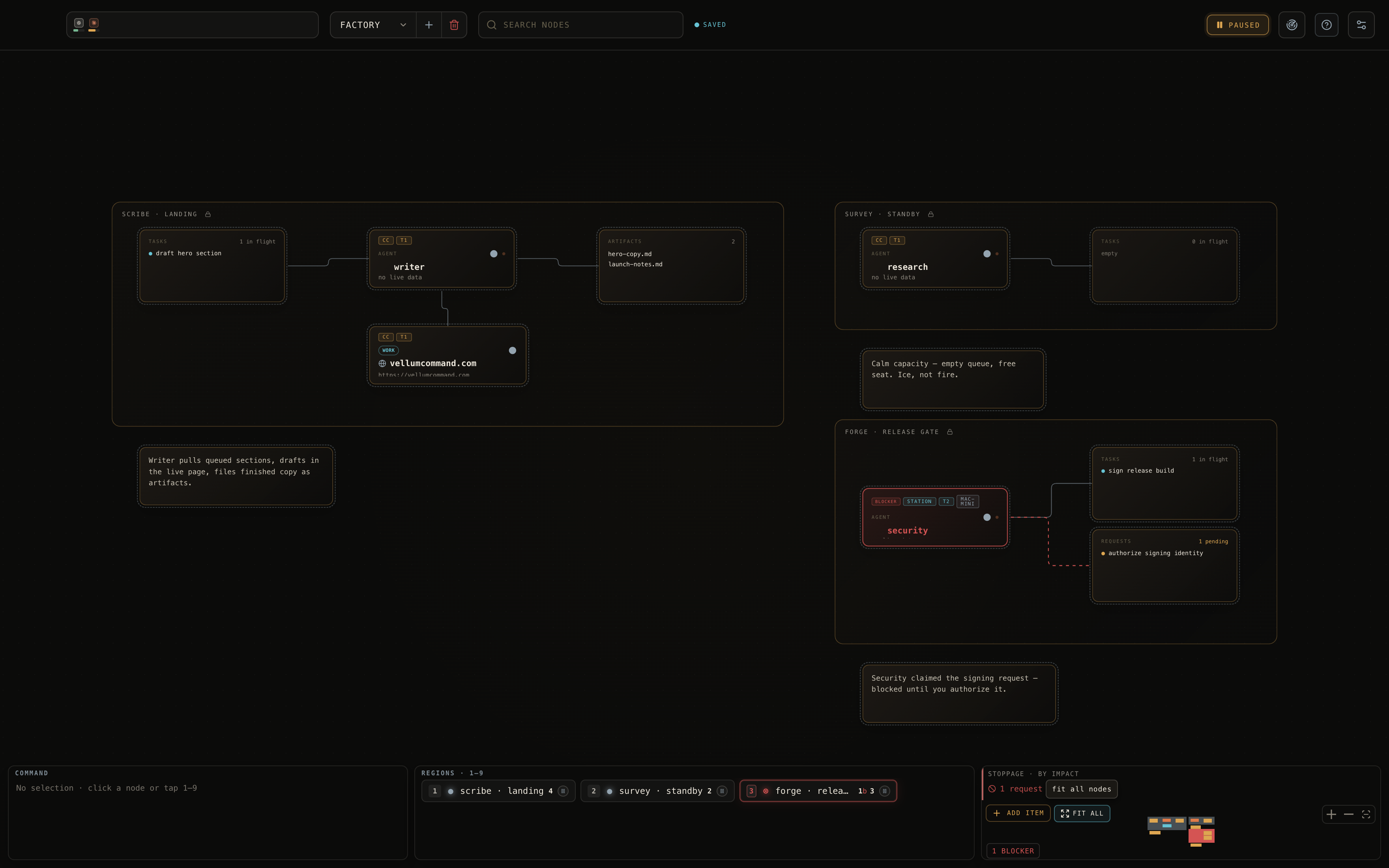Select the survey standby region tab

point(657,791)
